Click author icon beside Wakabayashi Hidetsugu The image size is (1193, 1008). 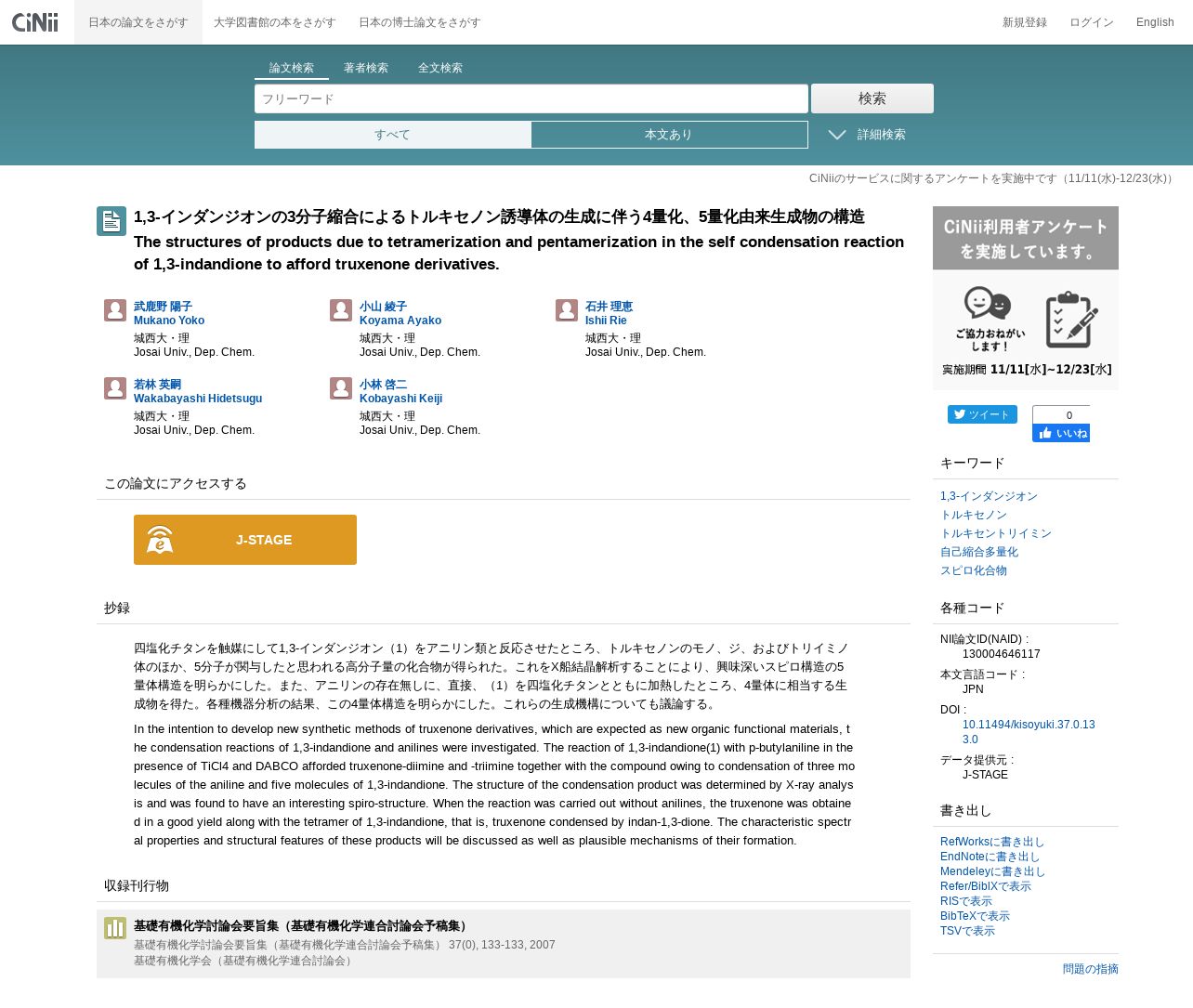tap(115, 388)
